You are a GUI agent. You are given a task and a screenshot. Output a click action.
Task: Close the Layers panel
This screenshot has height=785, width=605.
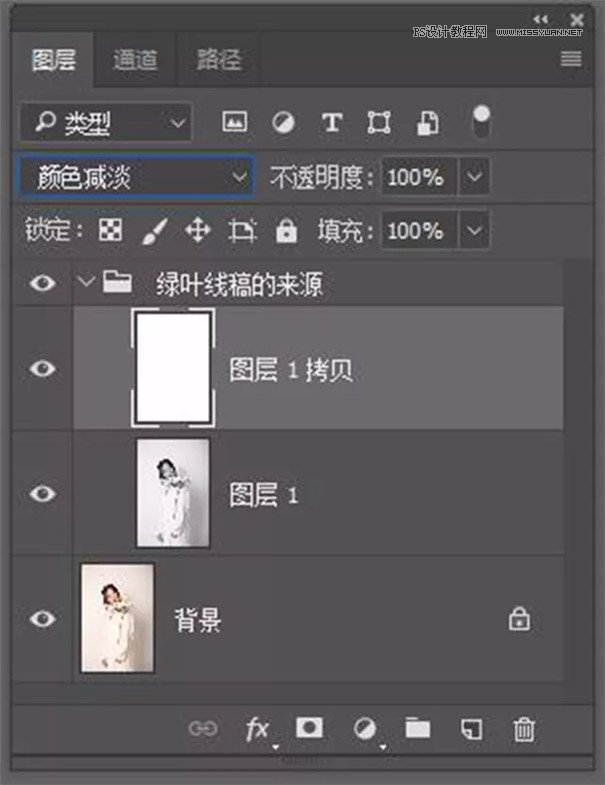[x=576, y=20]
